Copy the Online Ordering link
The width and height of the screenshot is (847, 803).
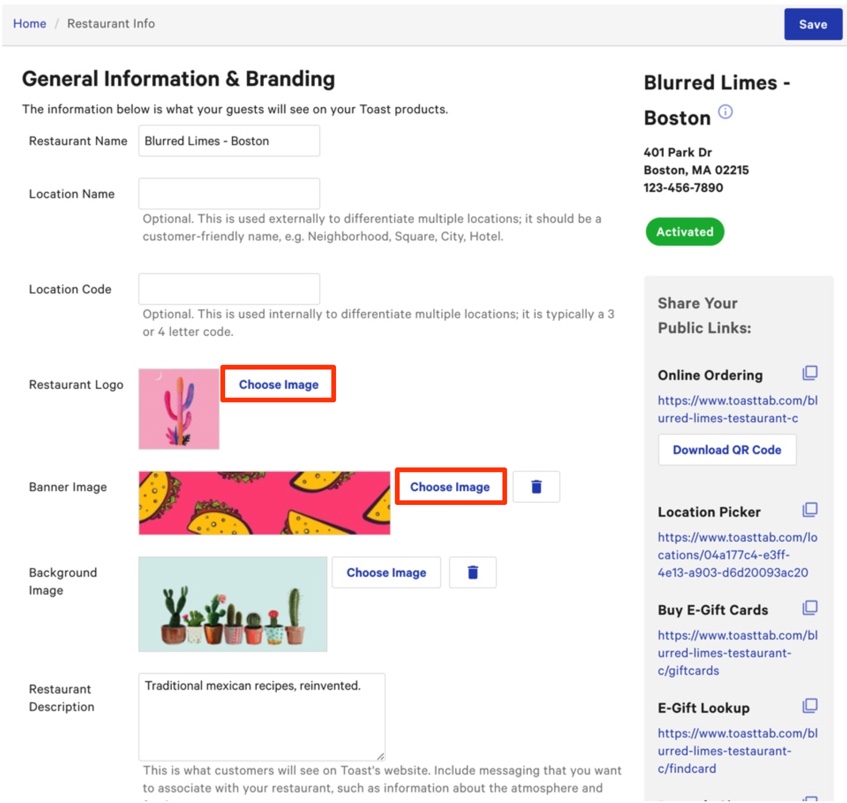click(x=810, y=373)
